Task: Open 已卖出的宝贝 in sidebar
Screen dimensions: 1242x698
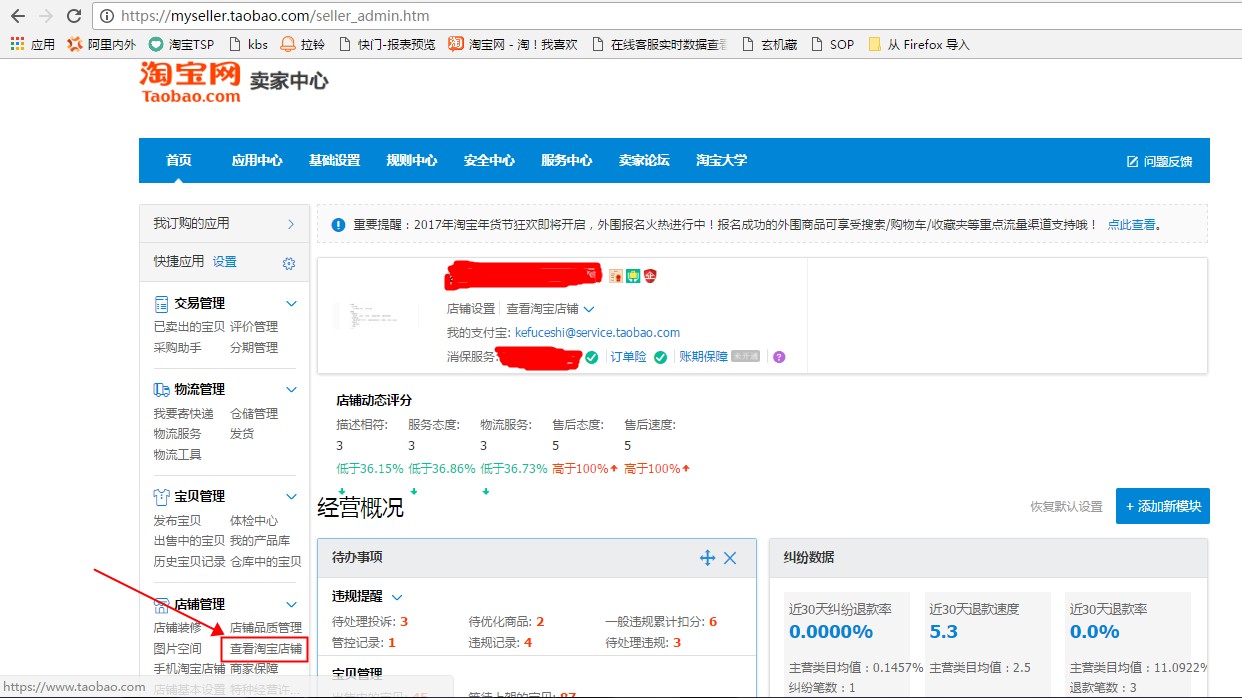Action: (189, 326)
